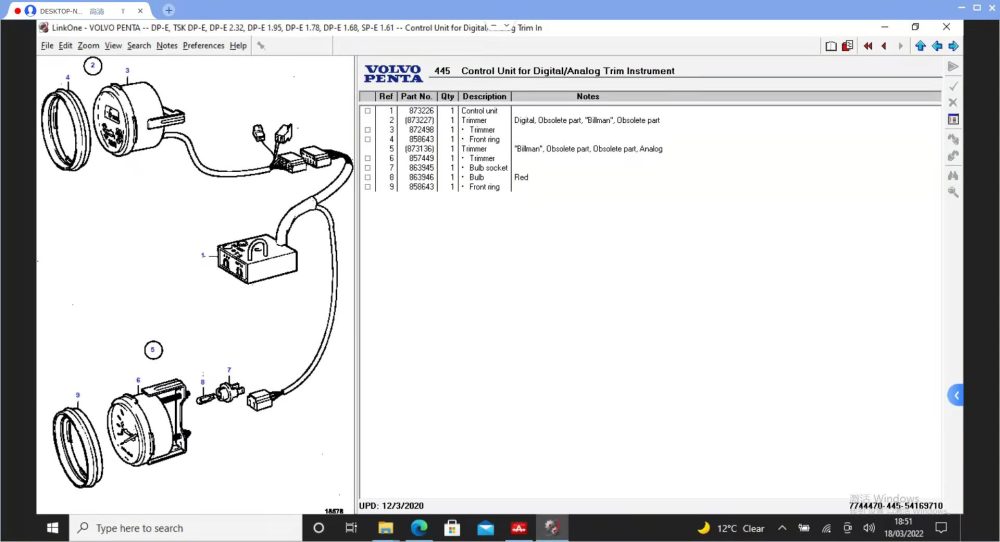Click the binoculars search icon
1000x542 pixels.
click(x=953, y=175)
